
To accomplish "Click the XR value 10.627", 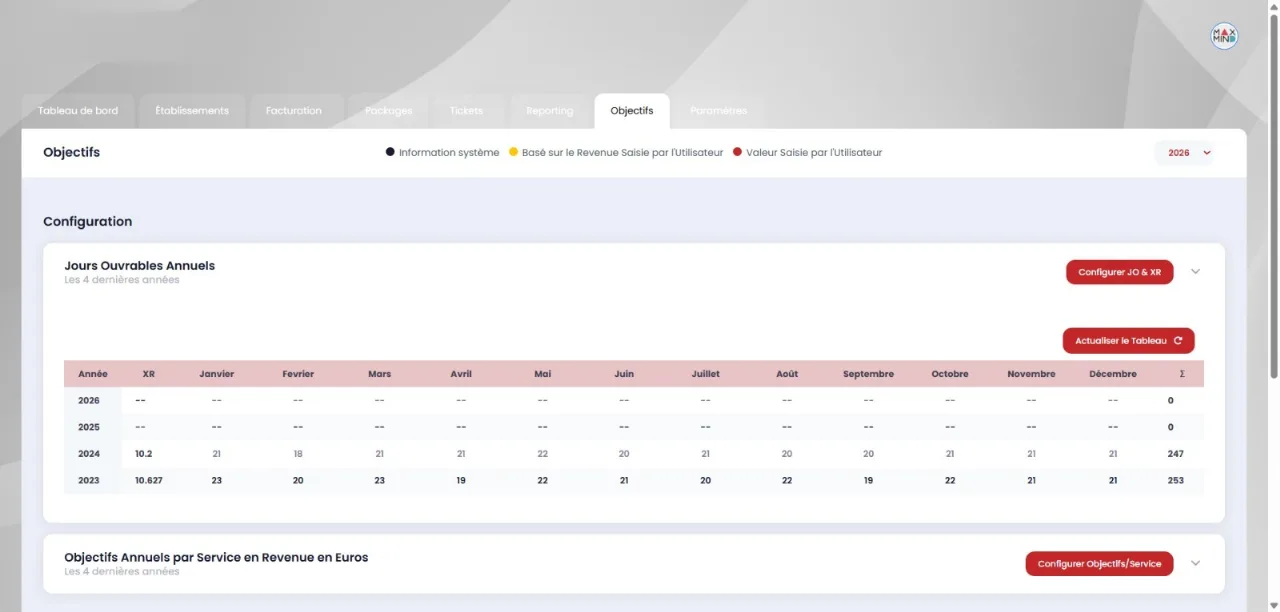I will [149, 480].
